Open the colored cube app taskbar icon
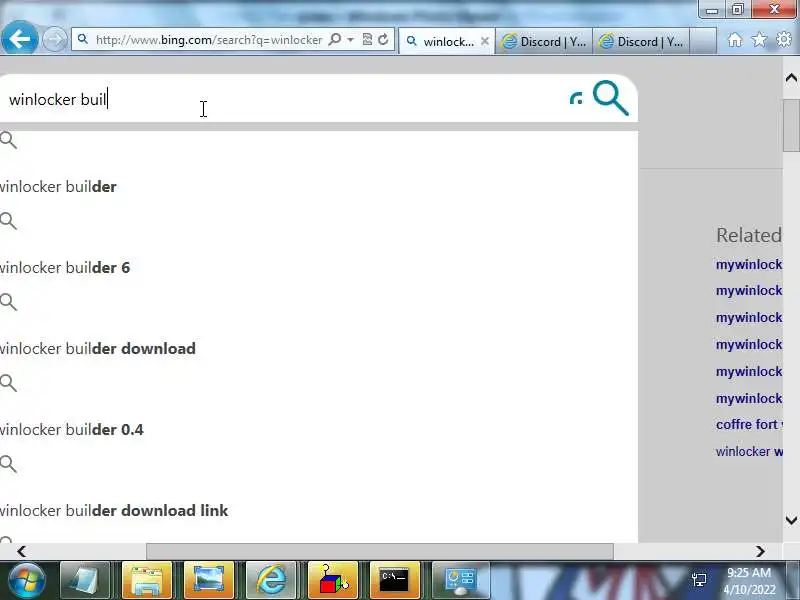The height and width of the screenshot is (600, 800). tap(333, 580)
